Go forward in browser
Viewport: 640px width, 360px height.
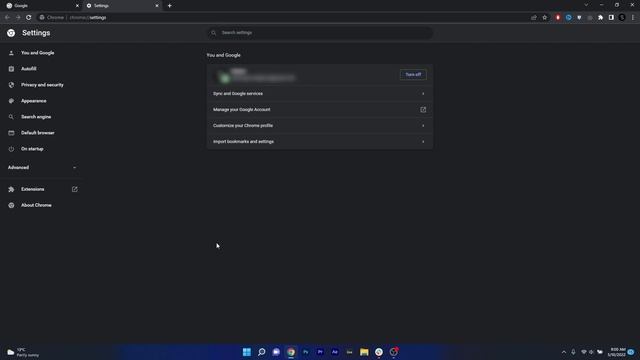(18, 18)
